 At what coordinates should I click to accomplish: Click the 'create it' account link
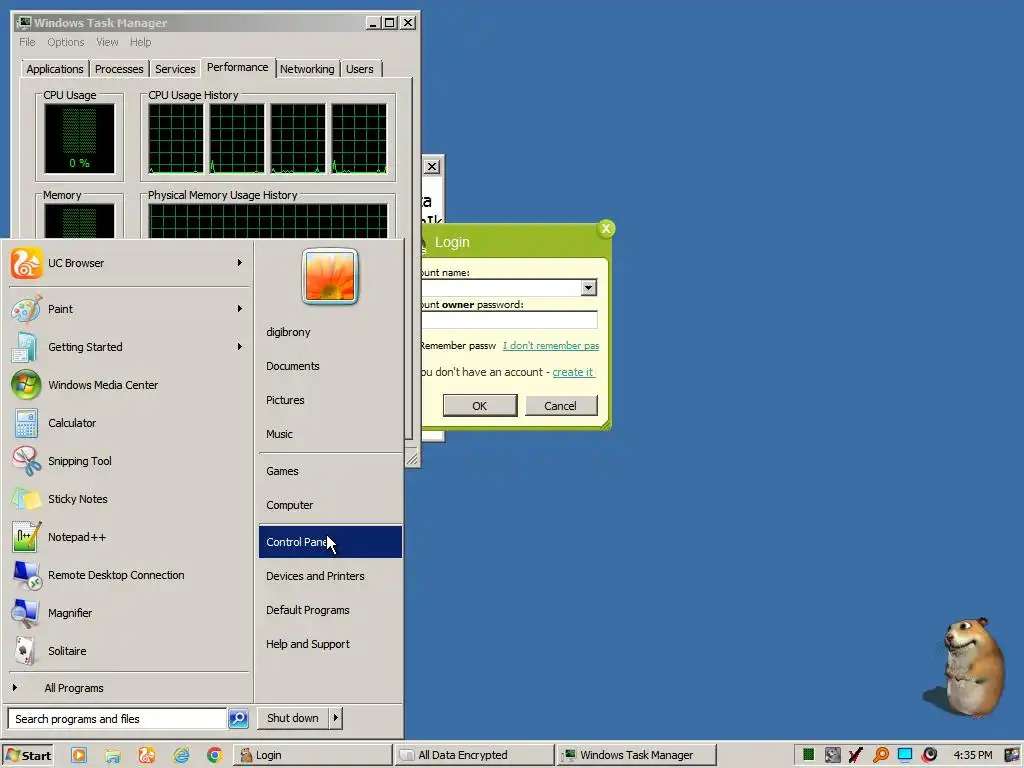tap(573, 372)
